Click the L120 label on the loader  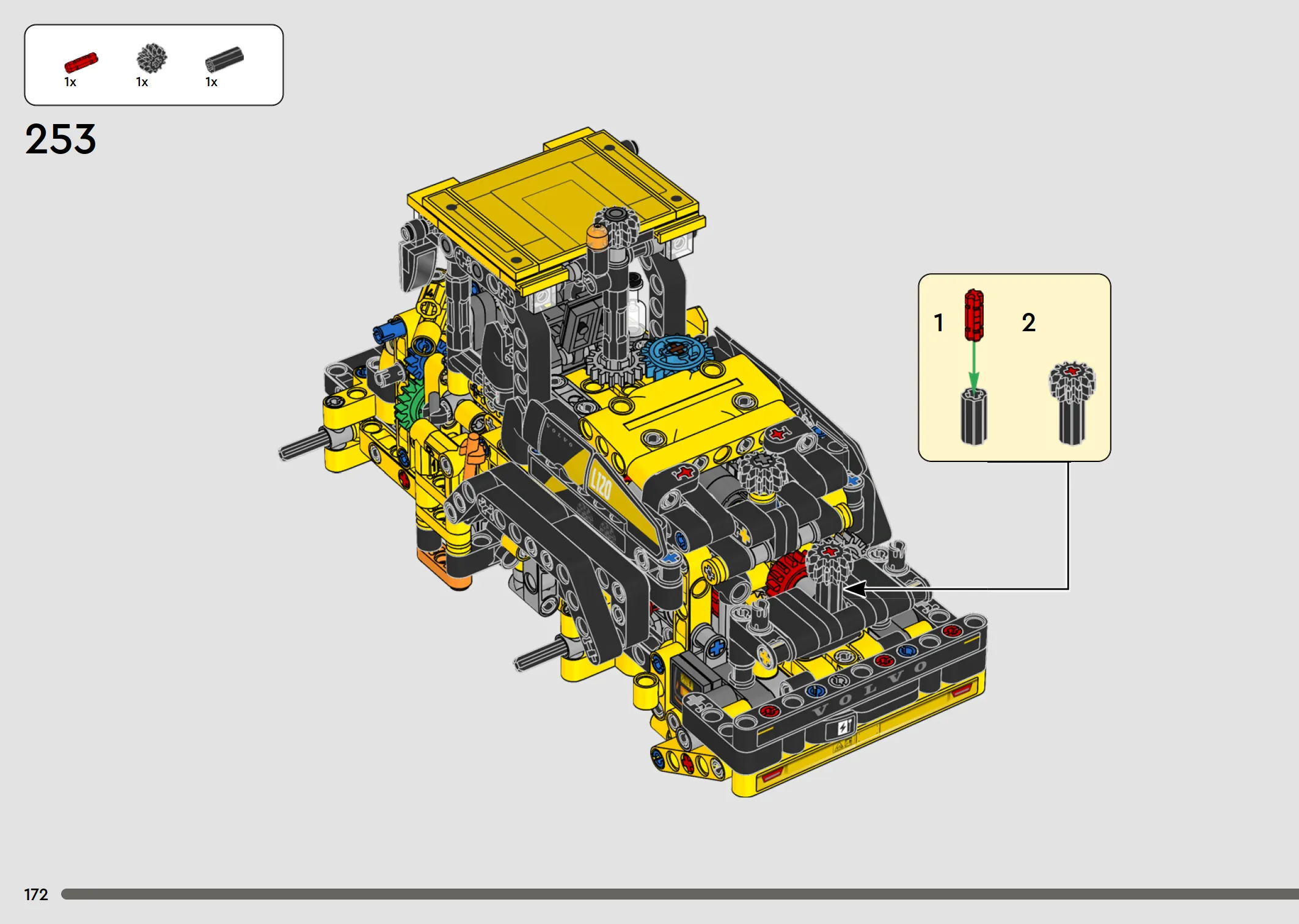[x=601, y=483]
